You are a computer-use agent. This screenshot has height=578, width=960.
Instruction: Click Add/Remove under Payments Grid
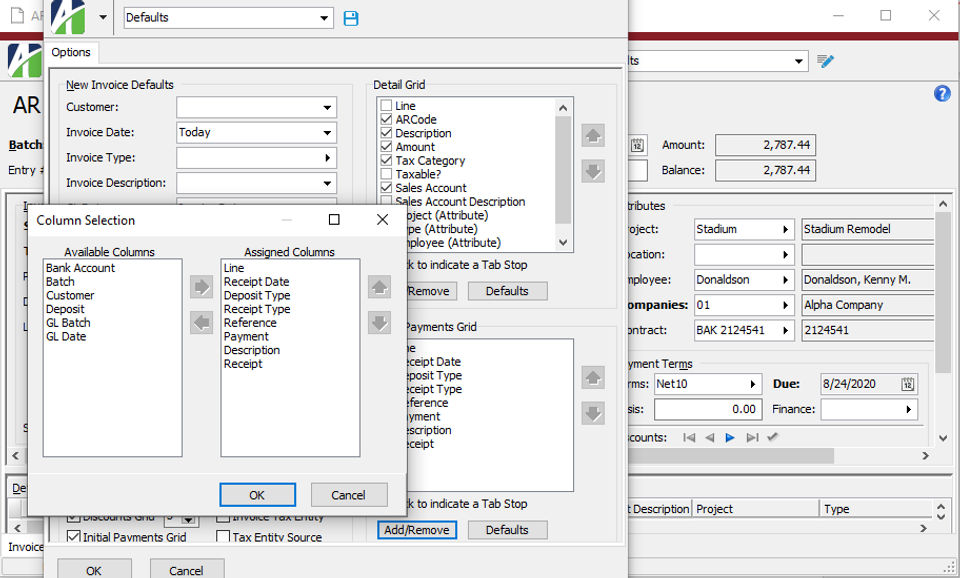(417, 530)
